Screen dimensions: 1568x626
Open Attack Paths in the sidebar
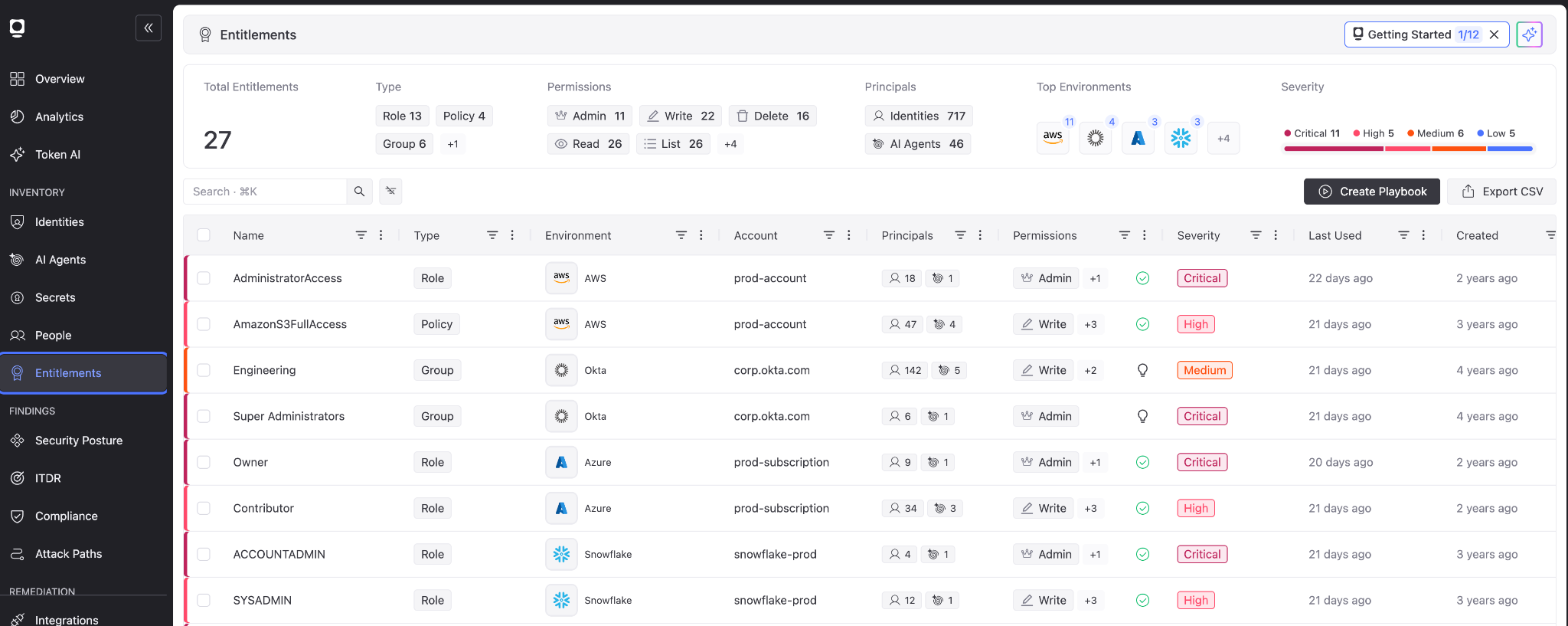(83, 554)
